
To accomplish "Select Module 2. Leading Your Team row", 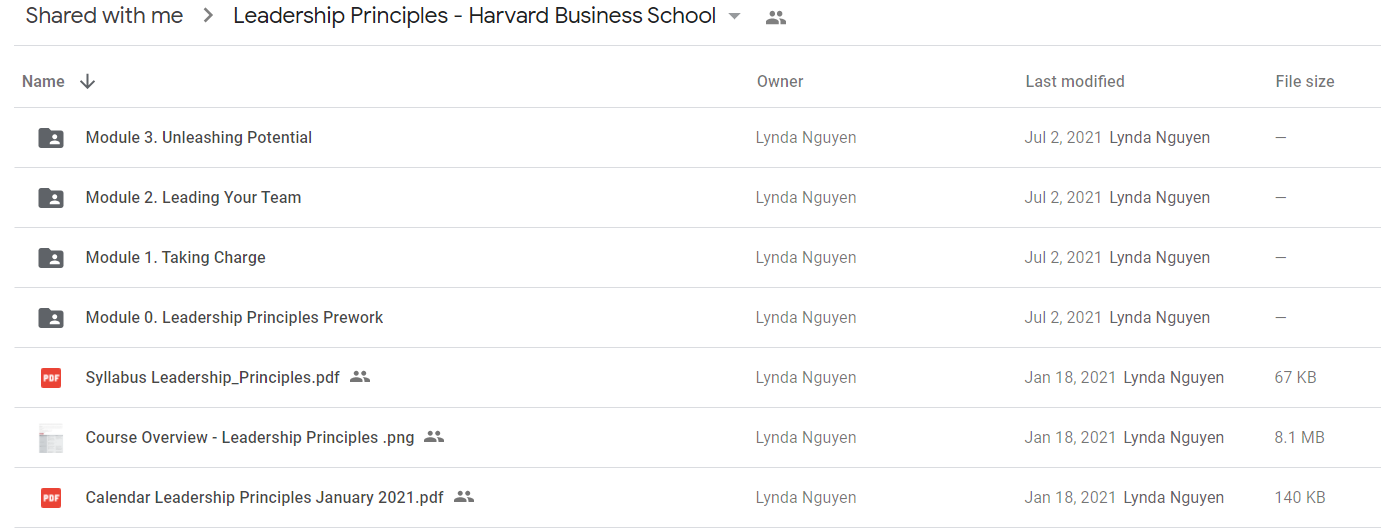I will point(697,198).
